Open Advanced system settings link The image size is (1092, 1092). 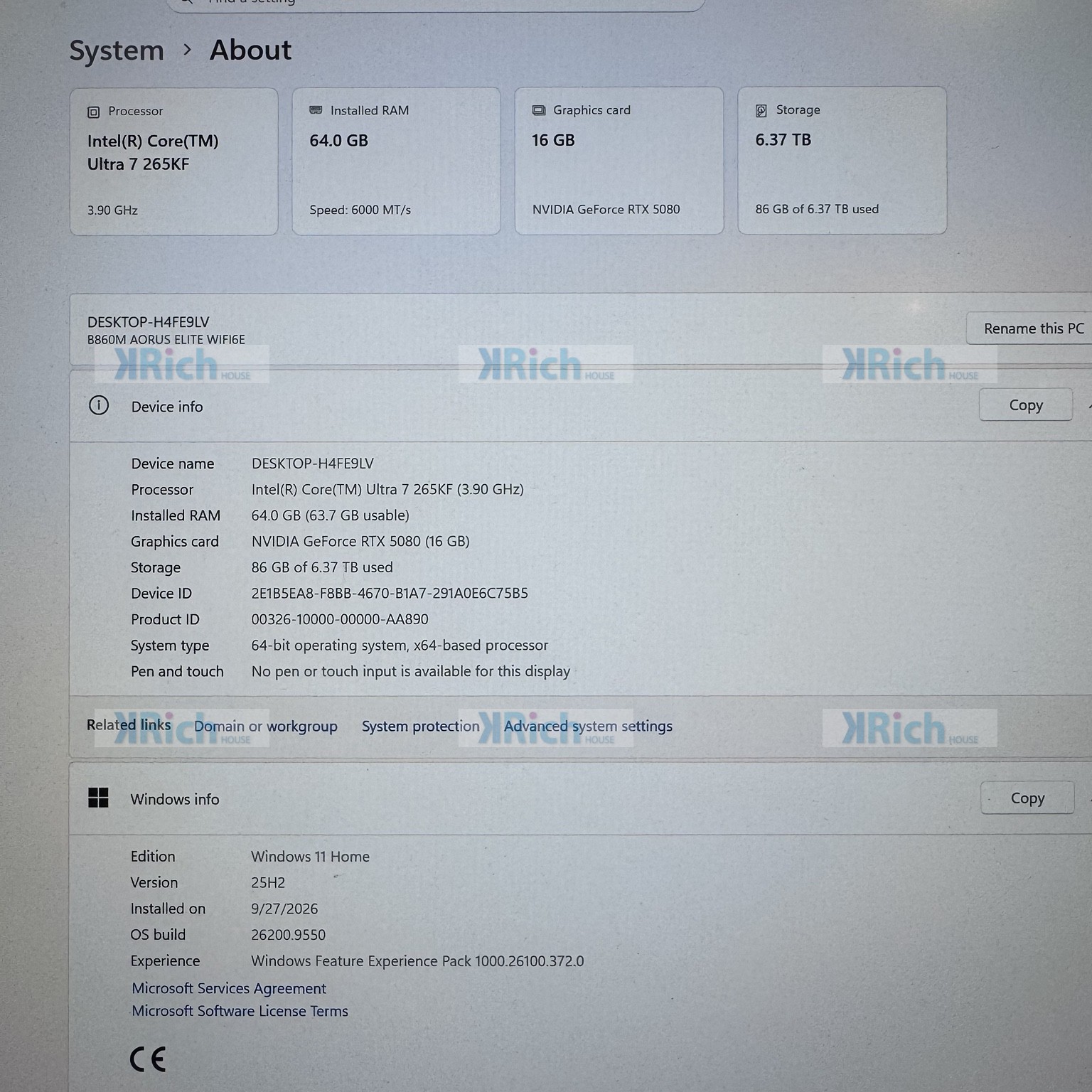[x=588, y=726]
